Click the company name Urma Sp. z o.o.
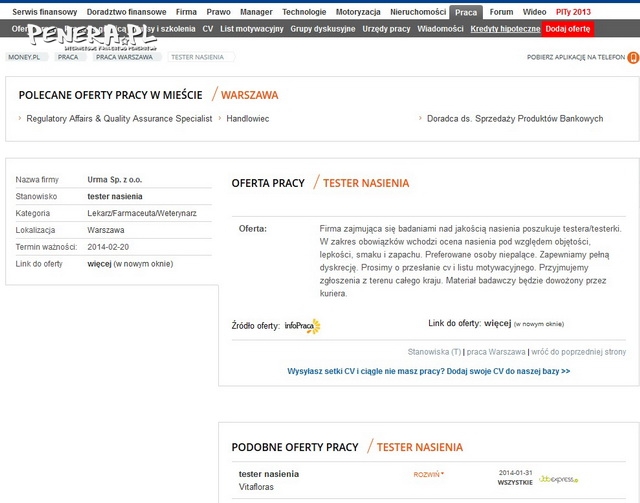Image resolution: width=640 pixels, height=503 pixels. [115, 180]
